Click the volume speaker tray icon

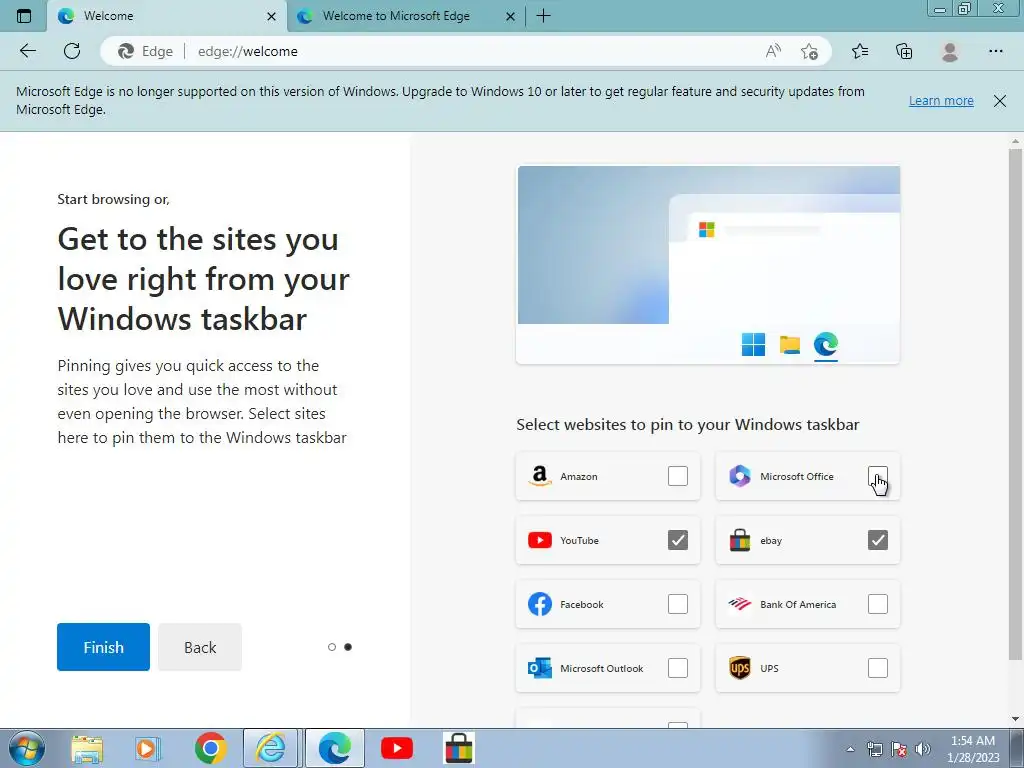tap(923, 749)
